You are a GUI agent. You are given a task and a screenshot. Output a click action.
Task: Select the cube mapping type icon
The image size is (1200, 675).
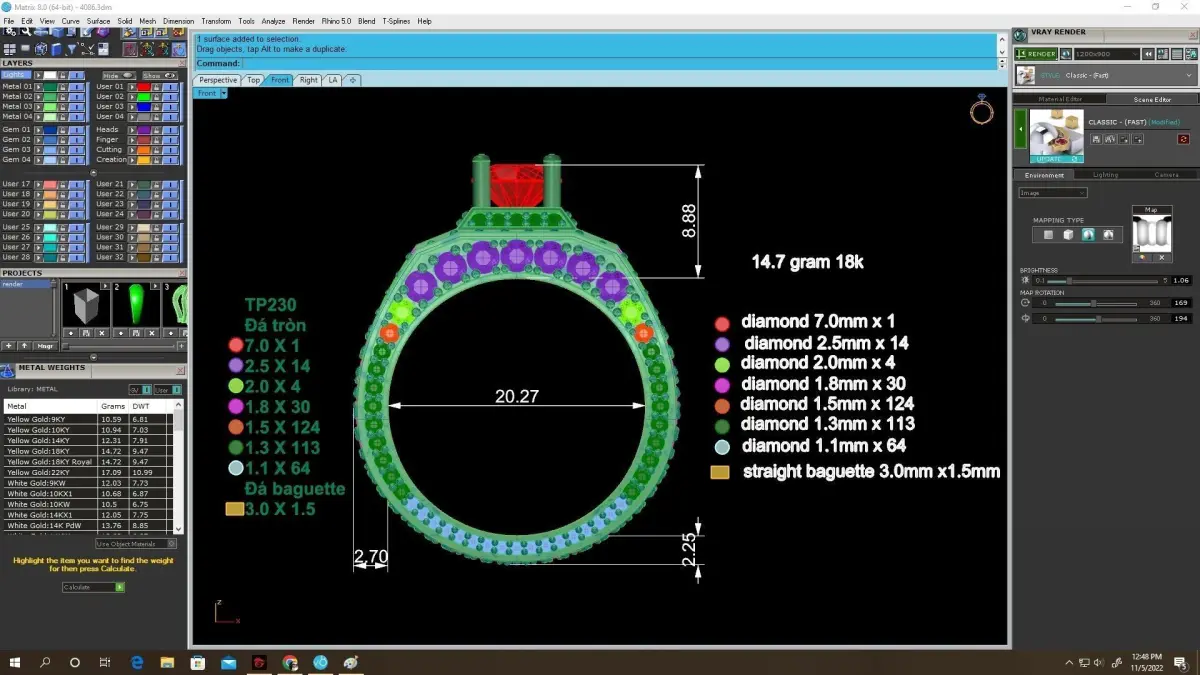pos(1068,235)
